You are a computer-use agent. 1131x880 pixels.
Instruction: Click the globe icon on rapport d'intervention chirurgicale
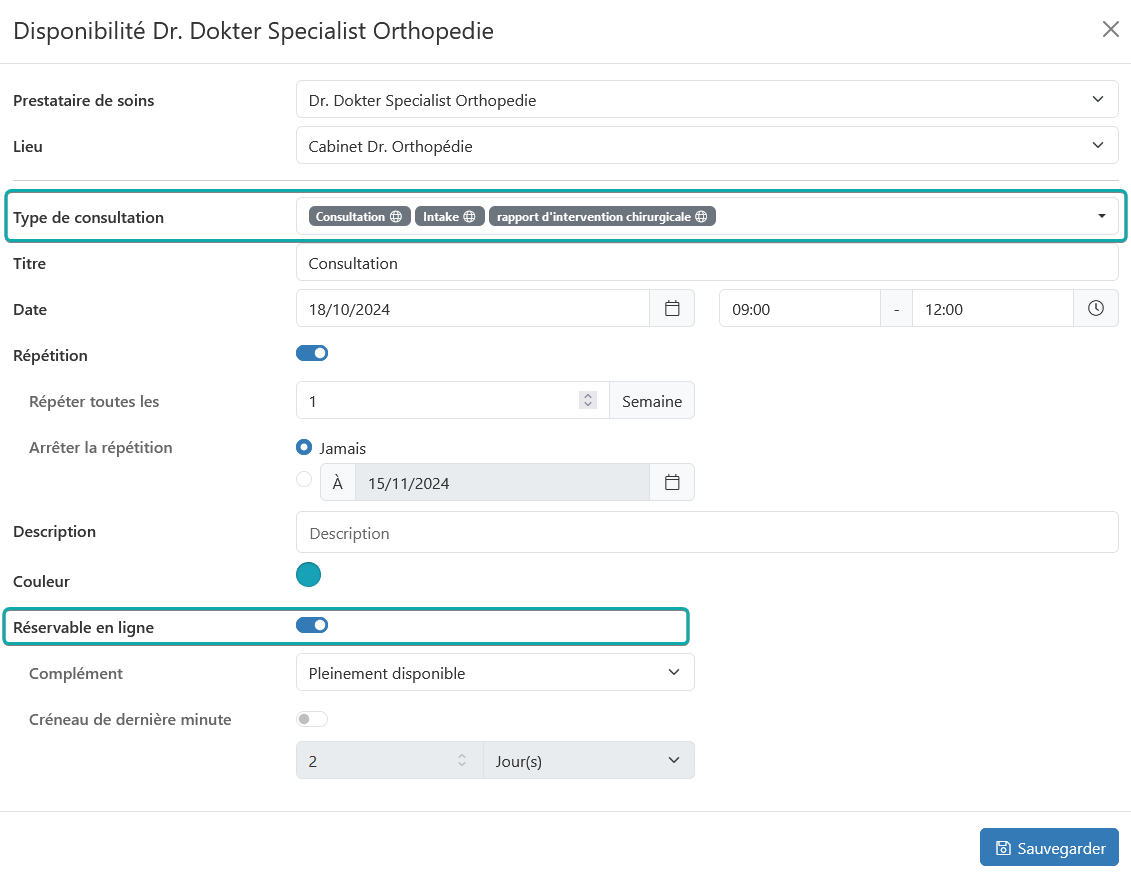pos(701,216)
